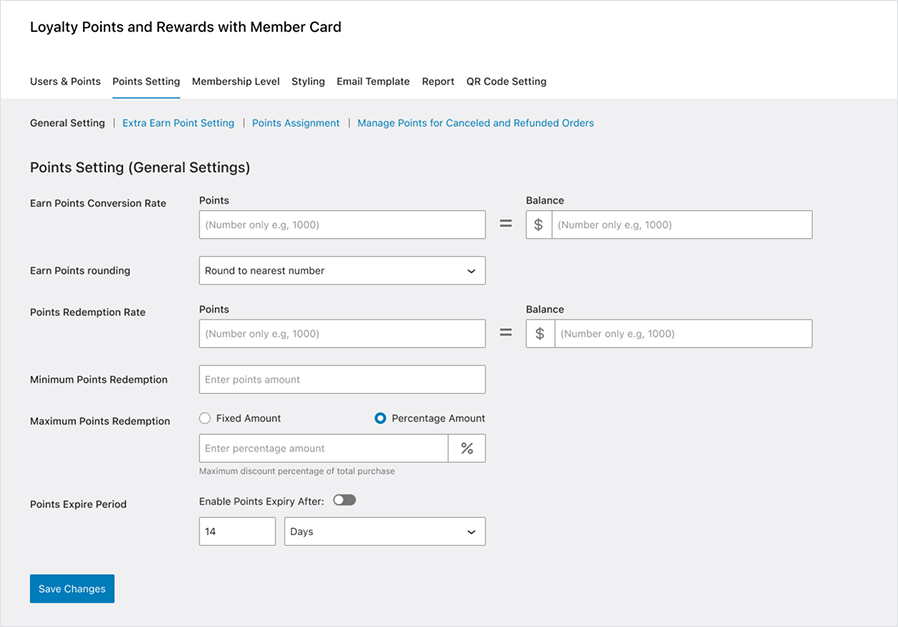Toggle the Enable Points Expiry switch
The height and width of the screenshot is (627, 898).
tap(344, 500)
